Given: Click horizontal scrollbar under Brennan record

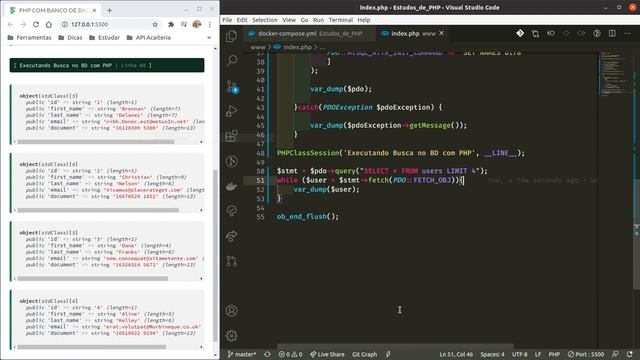Looking at the screenshot, I should coord(96,142).
